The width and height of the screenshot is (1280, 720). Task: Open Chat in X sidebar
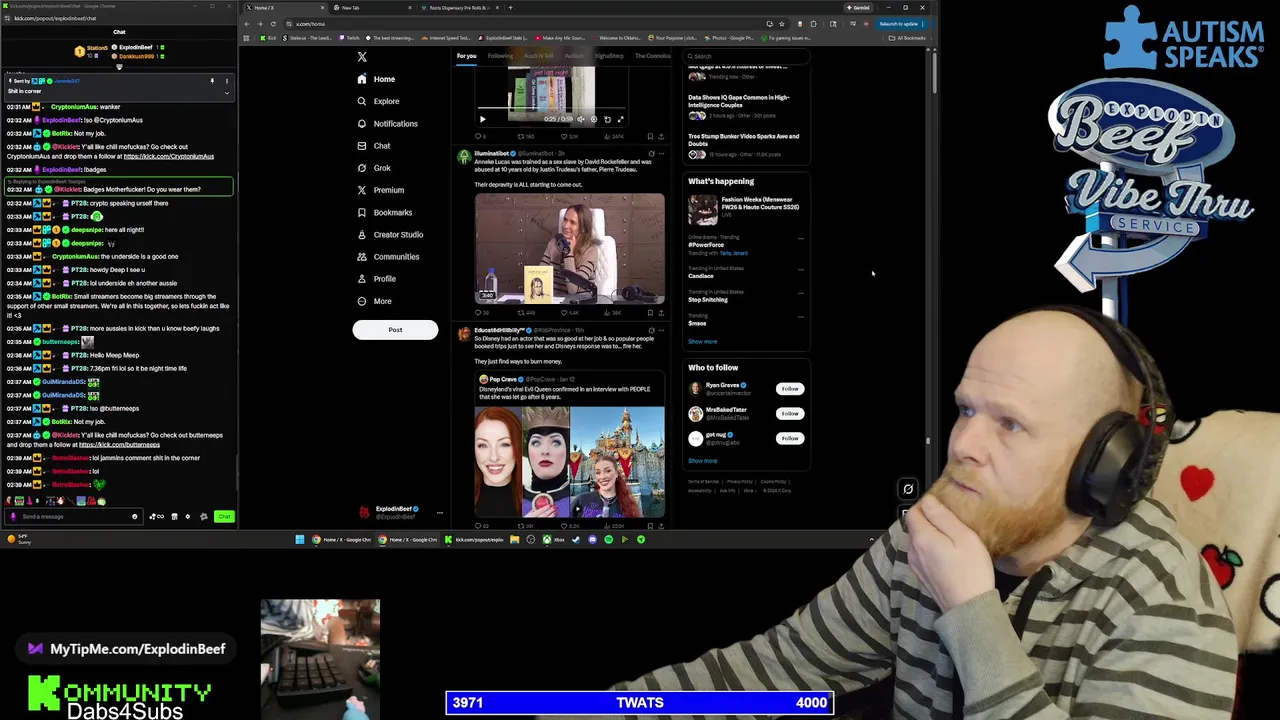[373, 146]
